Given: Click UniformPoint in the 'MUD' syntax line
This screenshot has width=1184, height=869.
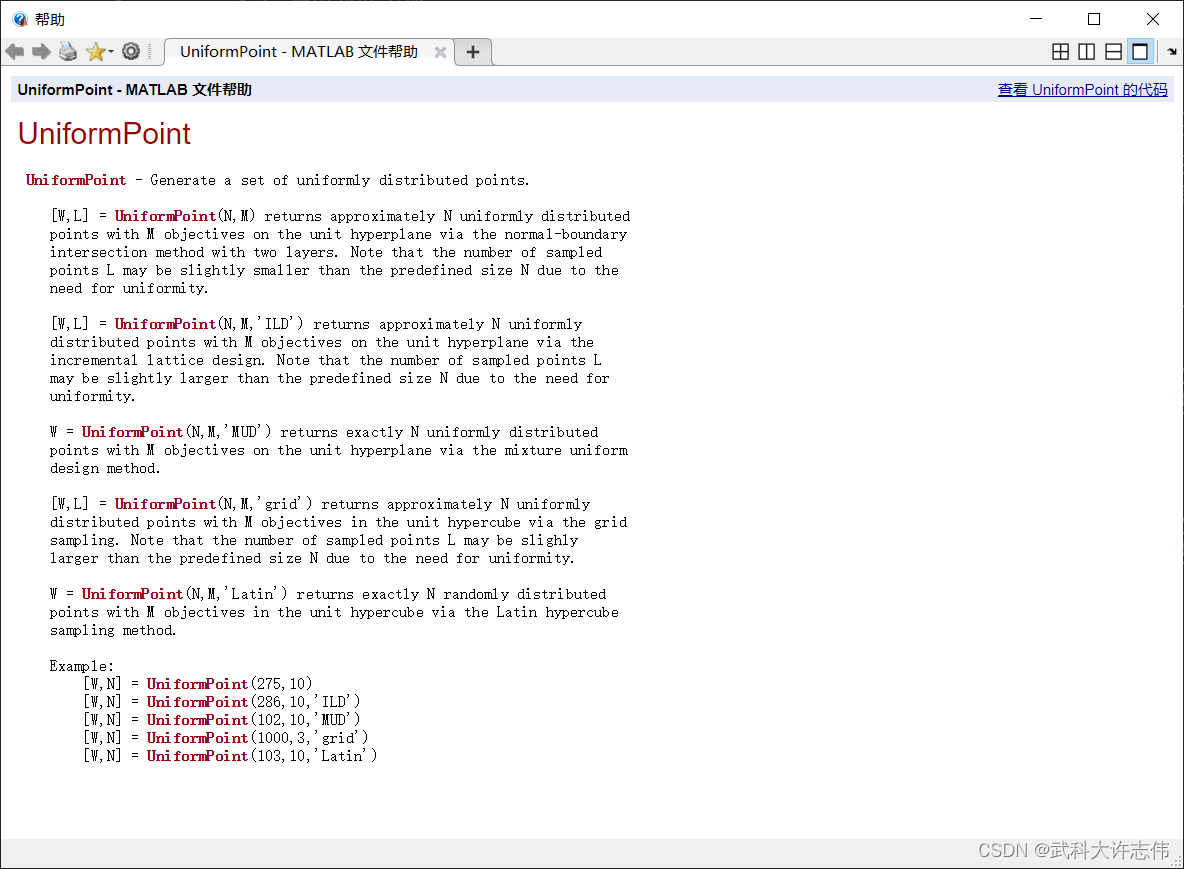Looking at the screenshot, I should tap(132, 432).
